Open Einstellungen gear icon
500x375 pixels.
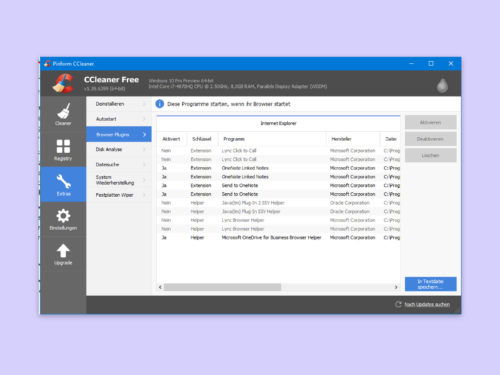click(63, 216)
